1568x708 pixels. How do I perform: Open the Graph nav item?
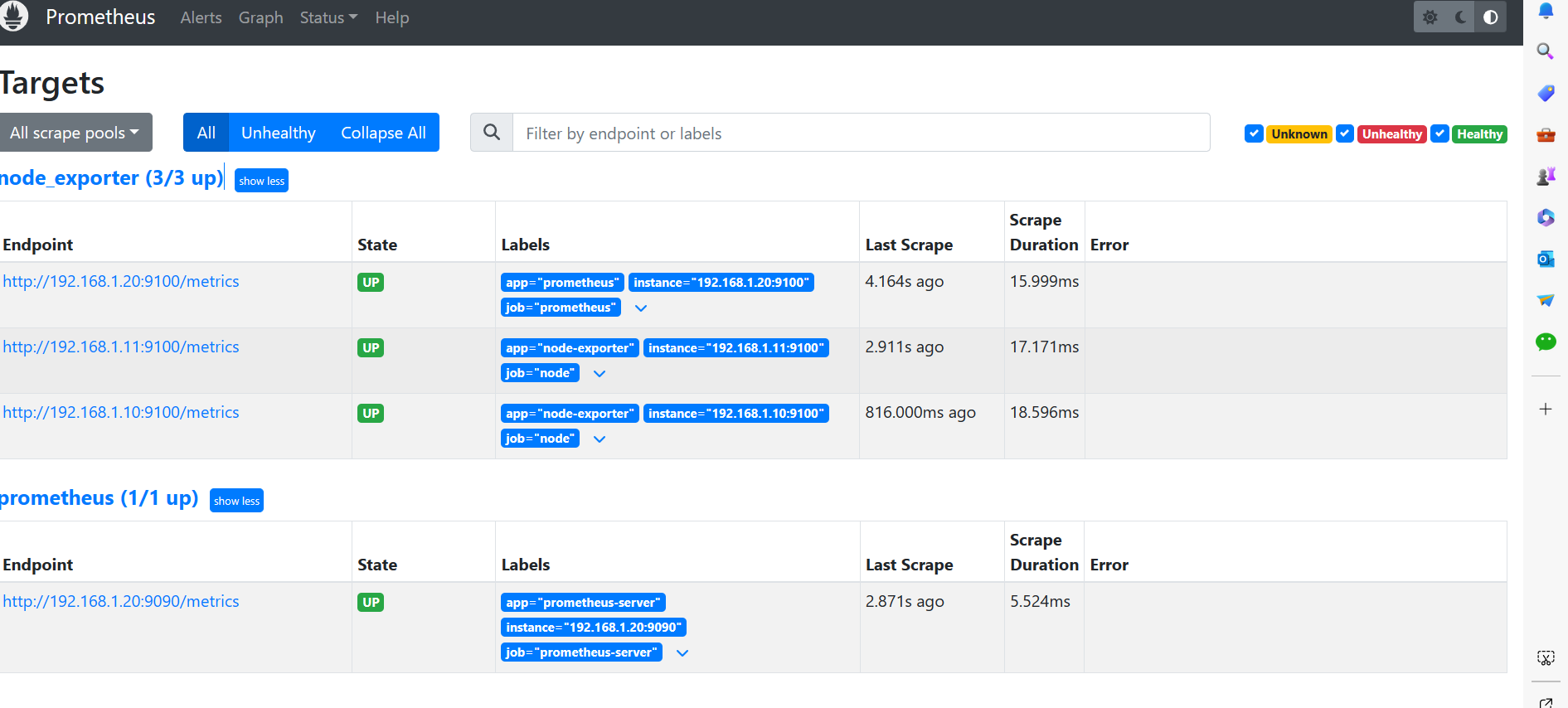pyautogui.click(x=261, y=17)
